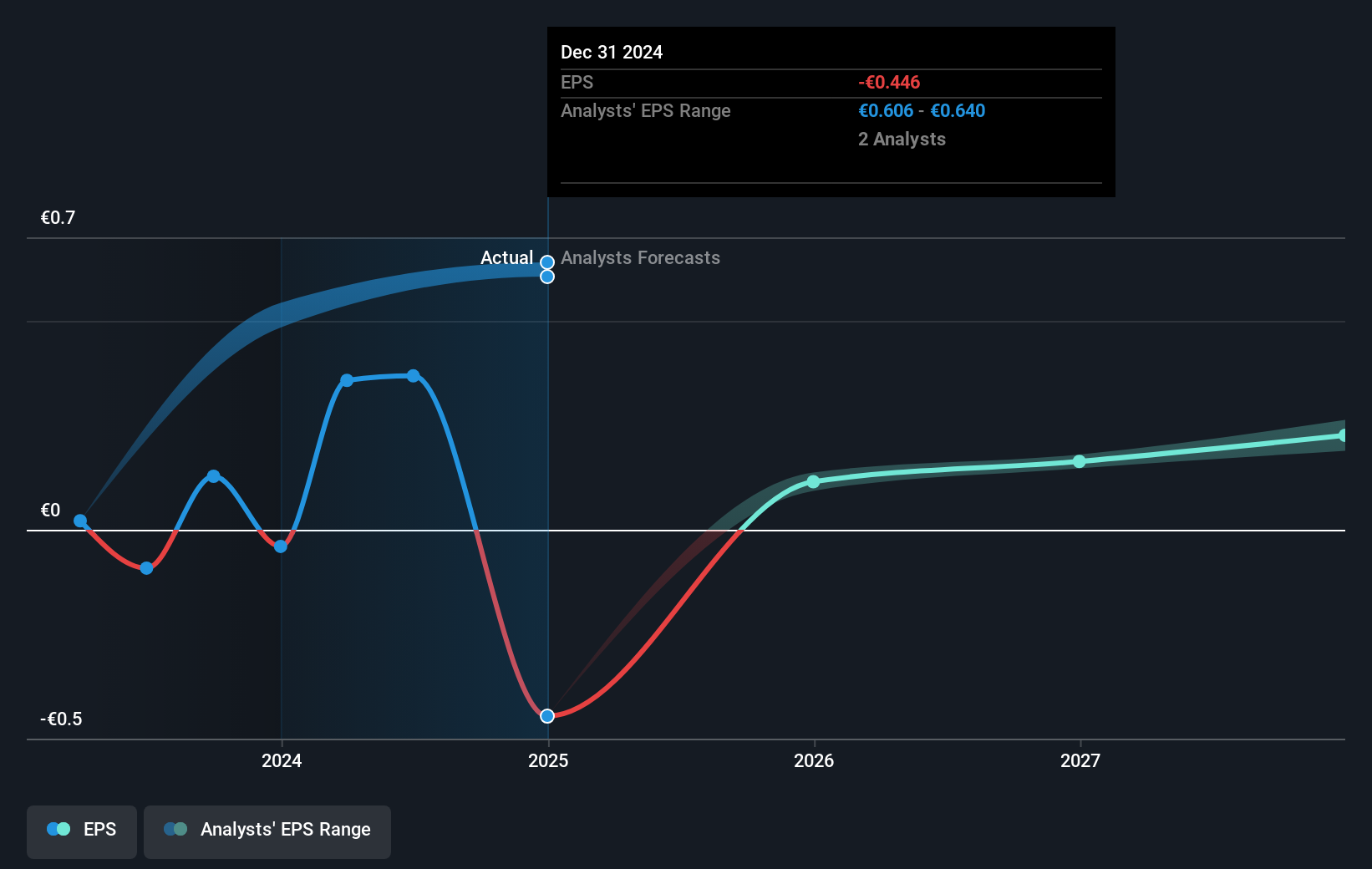1372x869 pixels.
Task: Click the 2025 axis label
Action: pos(548,760)
